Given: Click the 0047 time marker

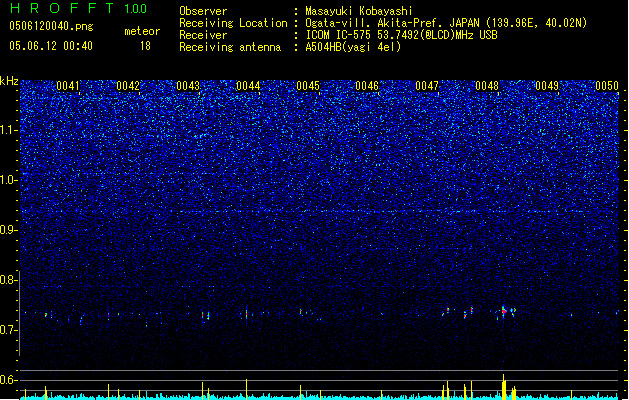Looking at the screenshot, I should tap(427, 86).
